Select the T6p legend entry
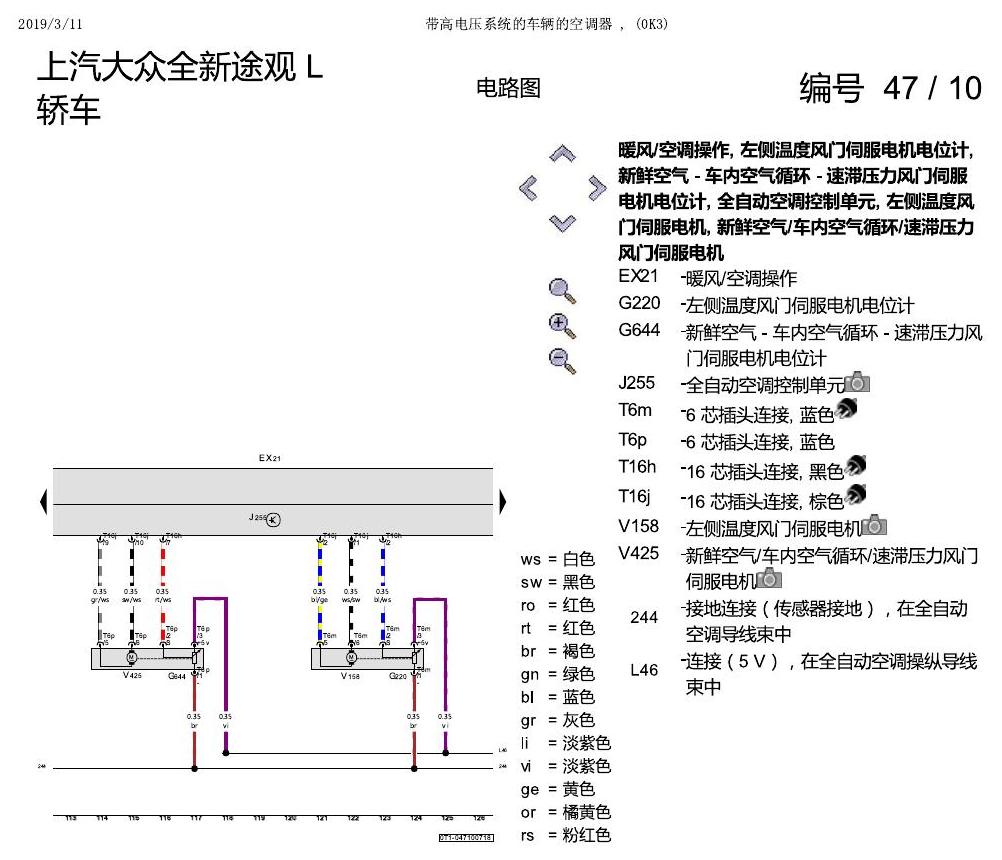The width and height of the screenshot is (1002, 860). click(x=726, y=441)
